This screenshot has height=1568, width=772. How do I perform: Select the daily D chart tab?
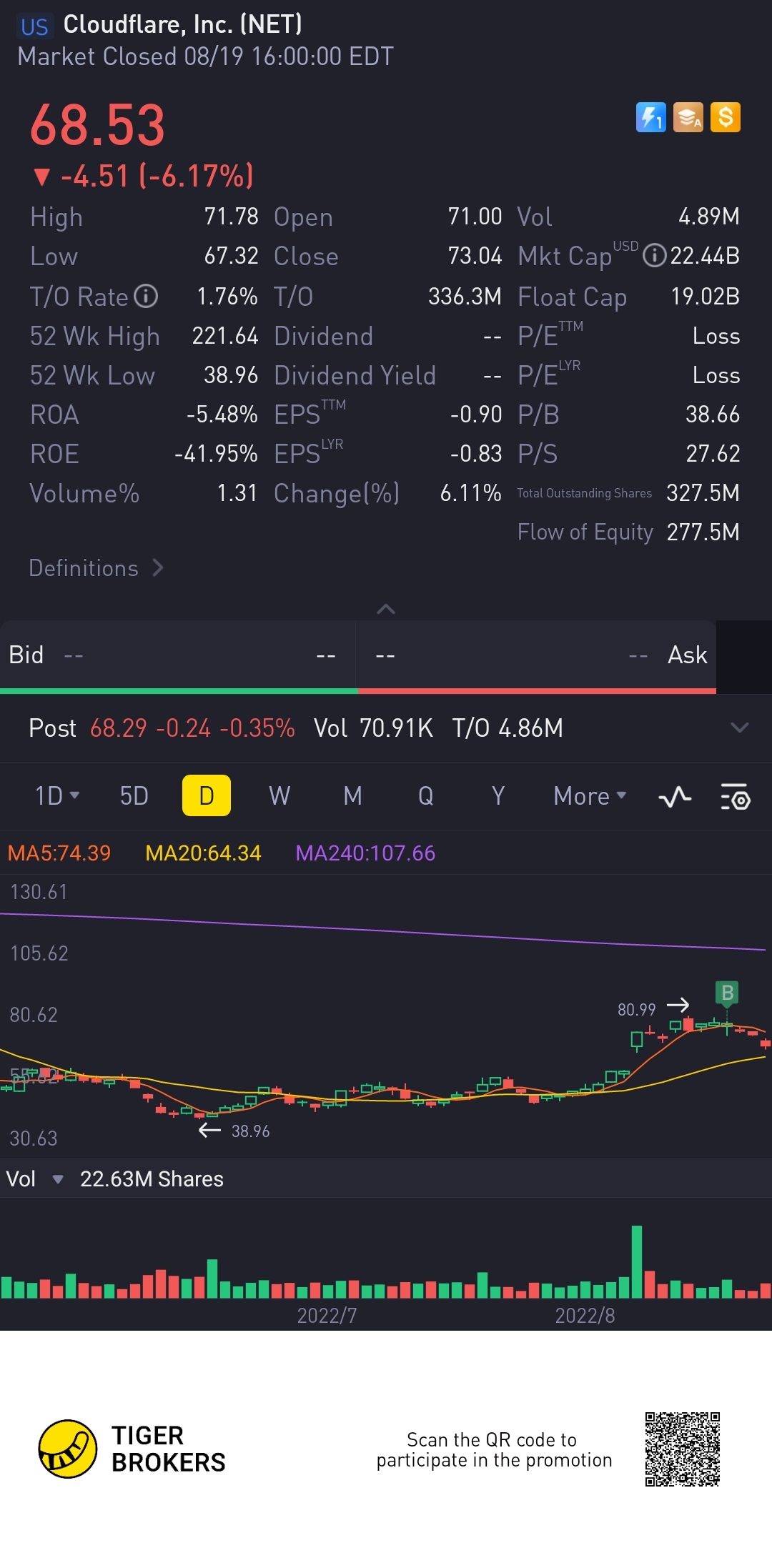pos(207,795)
